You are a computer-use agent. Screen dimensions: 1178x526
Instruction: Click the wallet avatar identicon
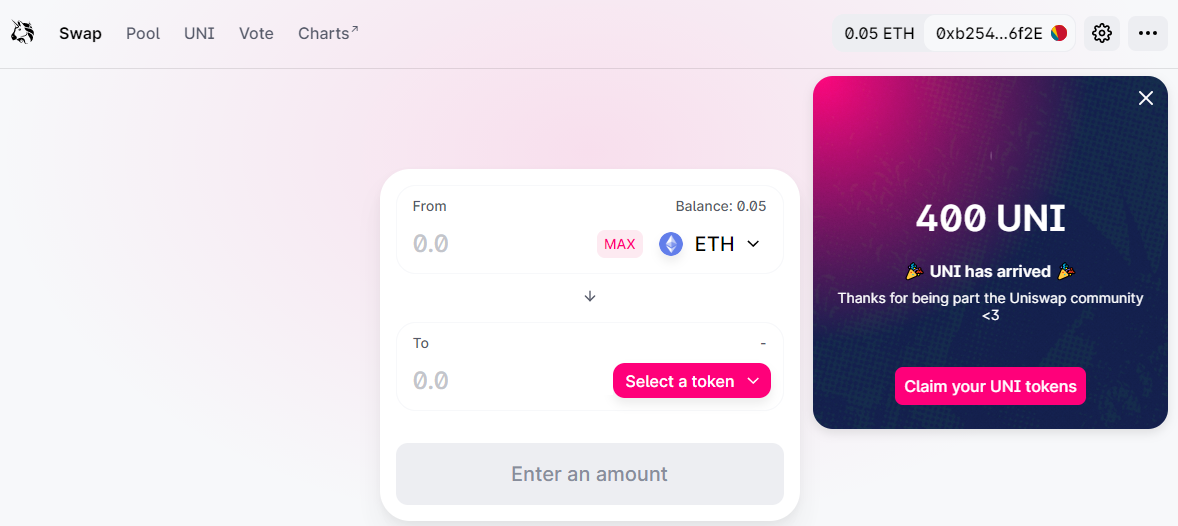[x=1059, y=33]
